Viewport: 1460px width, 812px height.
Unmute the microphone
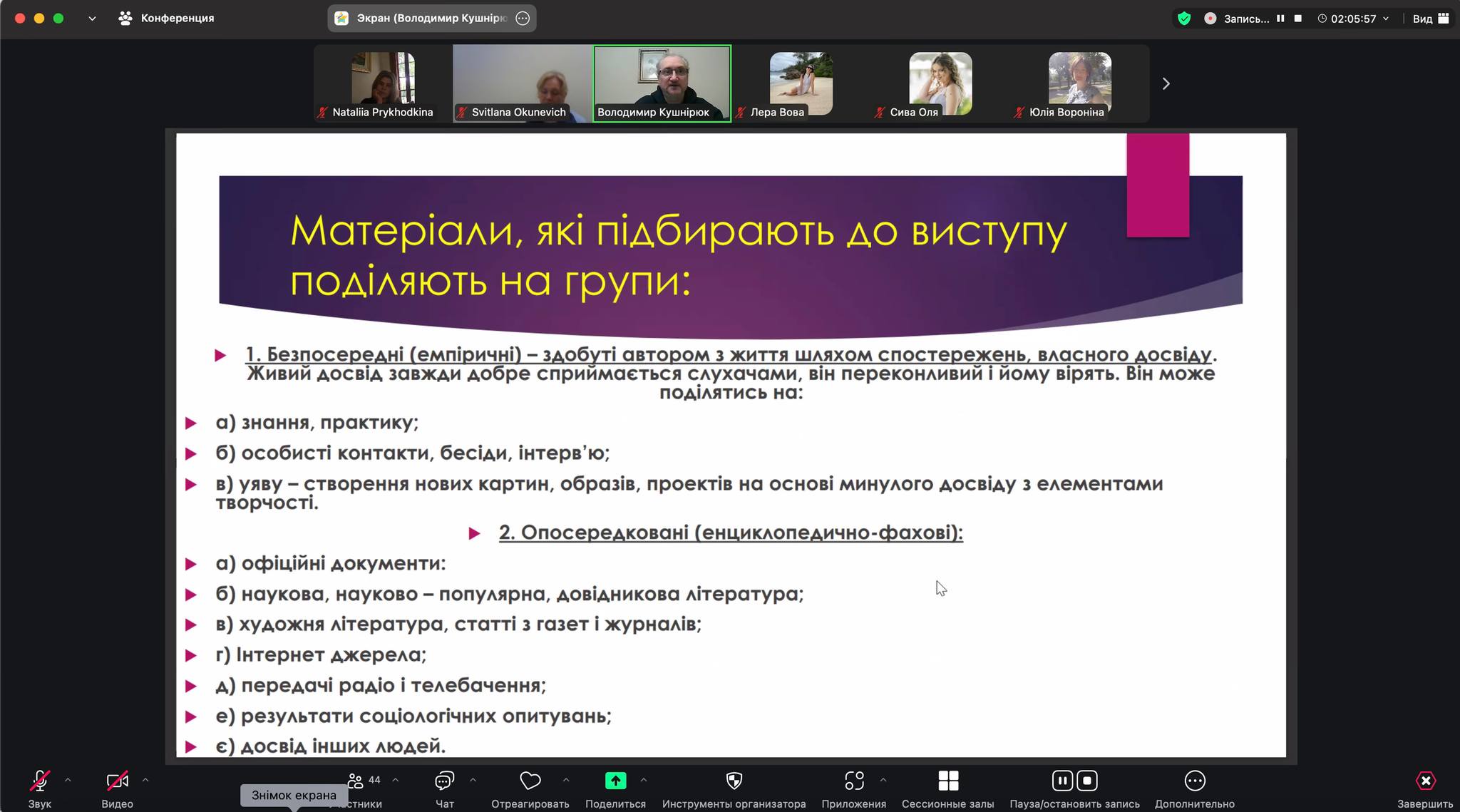(x=40, y=781)
